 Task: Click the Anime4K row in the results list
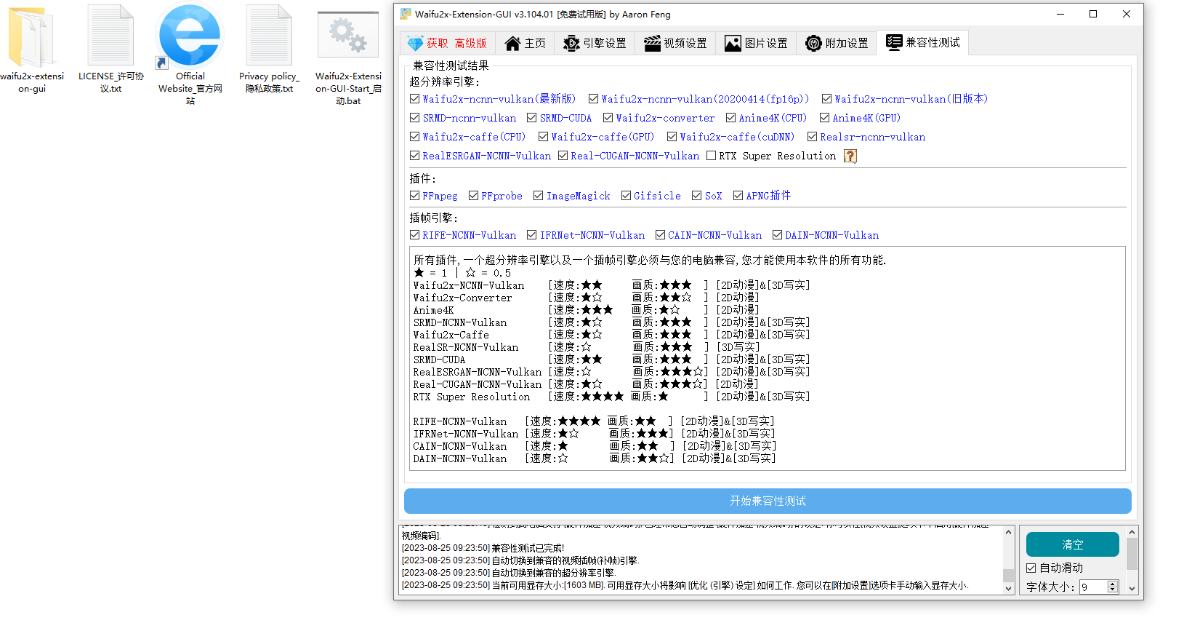tap(586, 310)
